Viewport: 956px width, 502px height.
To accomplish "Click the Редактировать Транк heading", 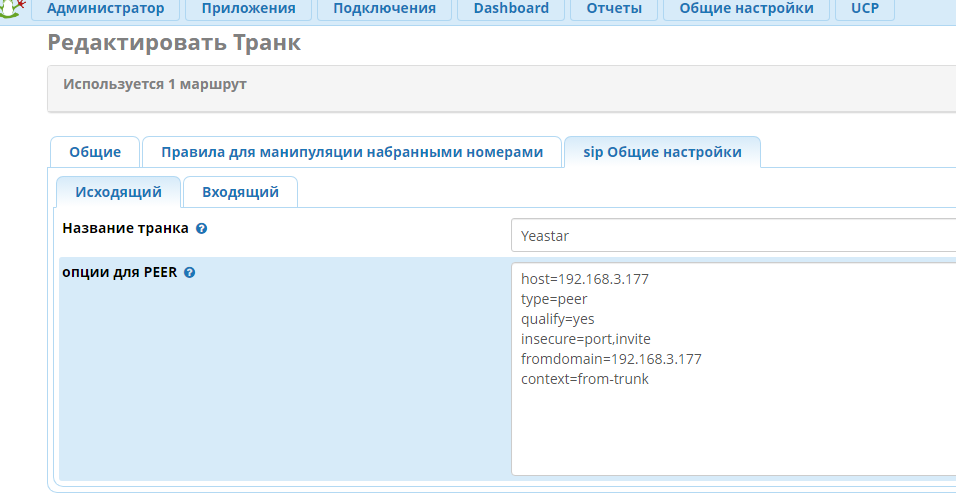I will coord(174,43).
